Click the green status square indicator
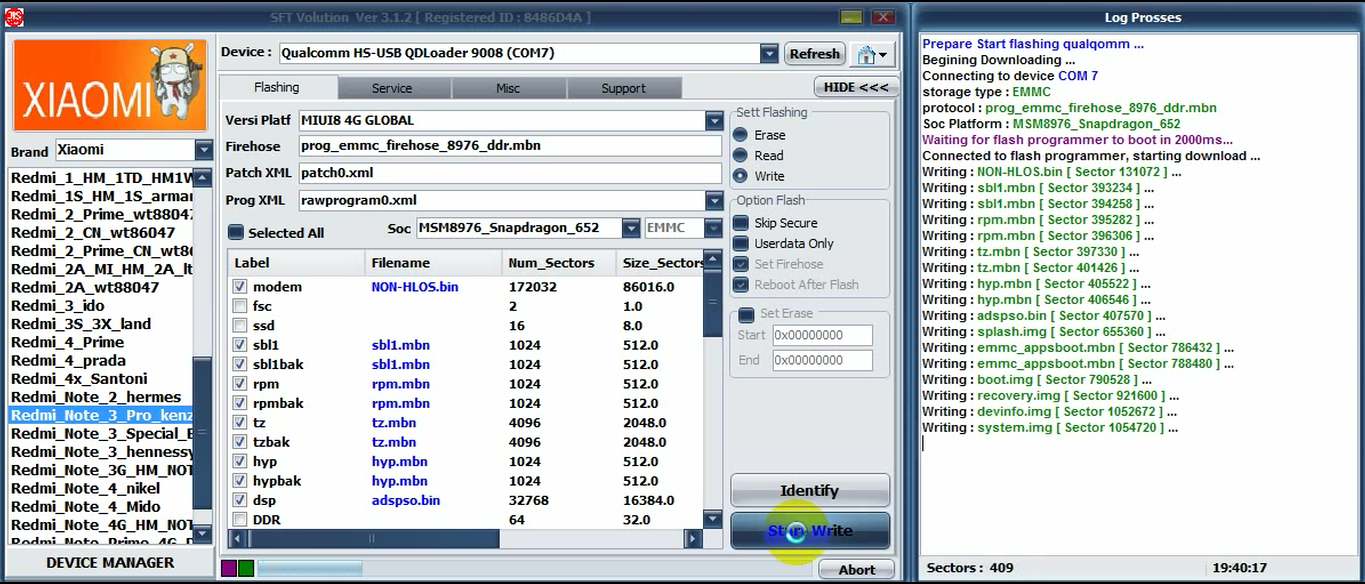This screenshot has height=584, width=1365. coord(245,568)
